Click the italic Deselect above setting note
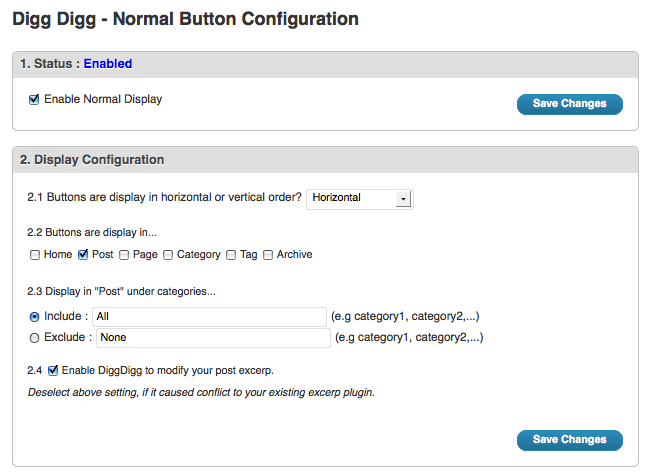The width and height of the screenshot is (650, 474). pos(200,391)
